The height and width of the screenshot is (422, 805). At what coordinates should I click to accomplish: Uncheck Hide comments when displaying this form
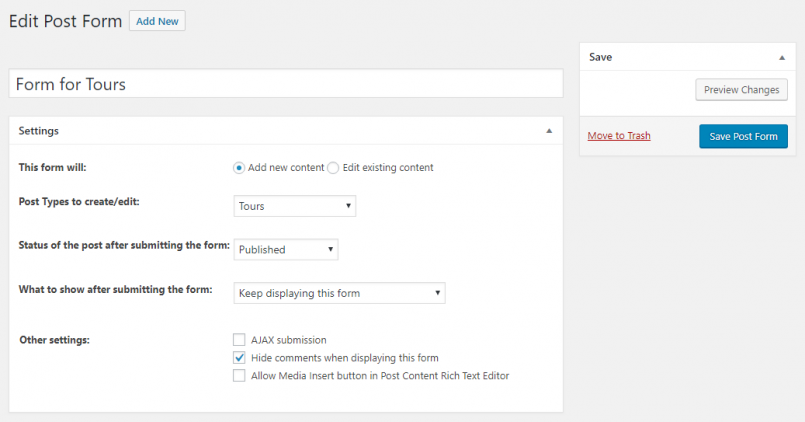(239, 357)
